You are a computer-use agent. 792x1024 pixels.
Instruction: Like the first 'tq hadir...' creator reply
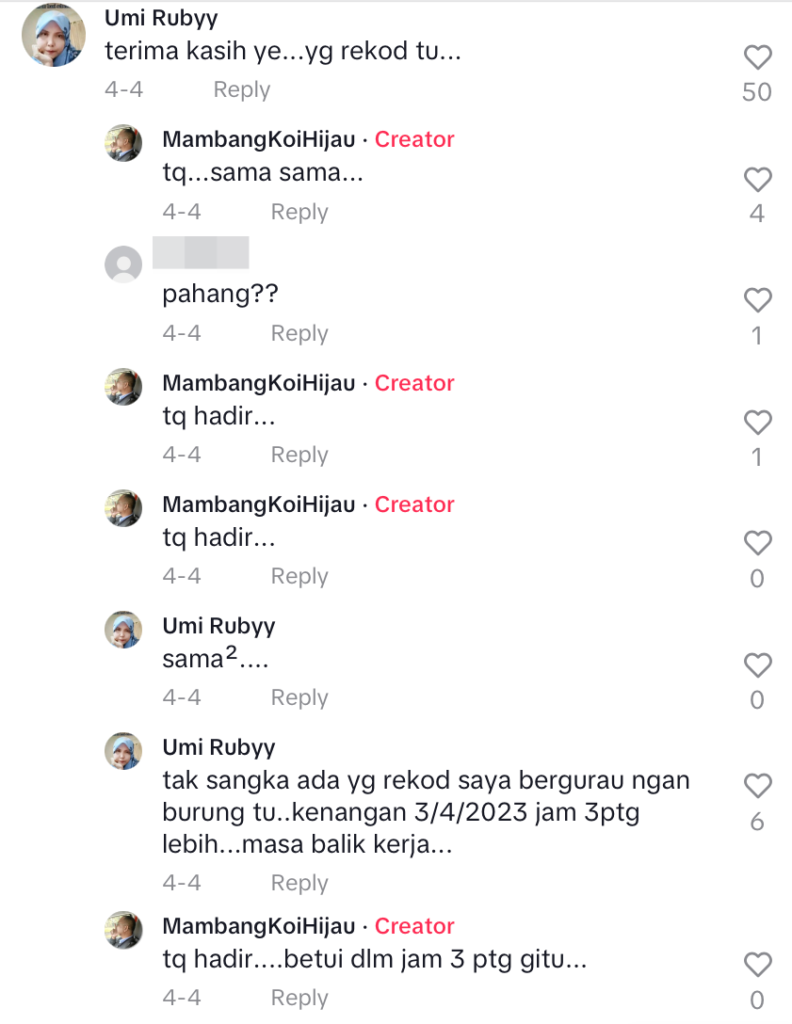(x=758, y=422)
